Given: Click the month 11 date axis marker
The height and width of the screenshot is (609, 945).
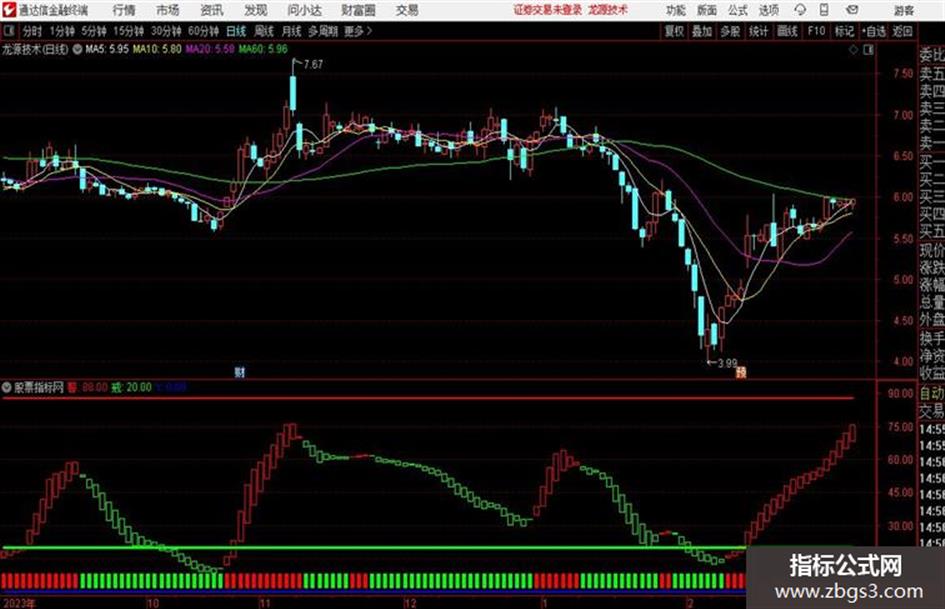Looking at the screenshot, I should 265,603.
